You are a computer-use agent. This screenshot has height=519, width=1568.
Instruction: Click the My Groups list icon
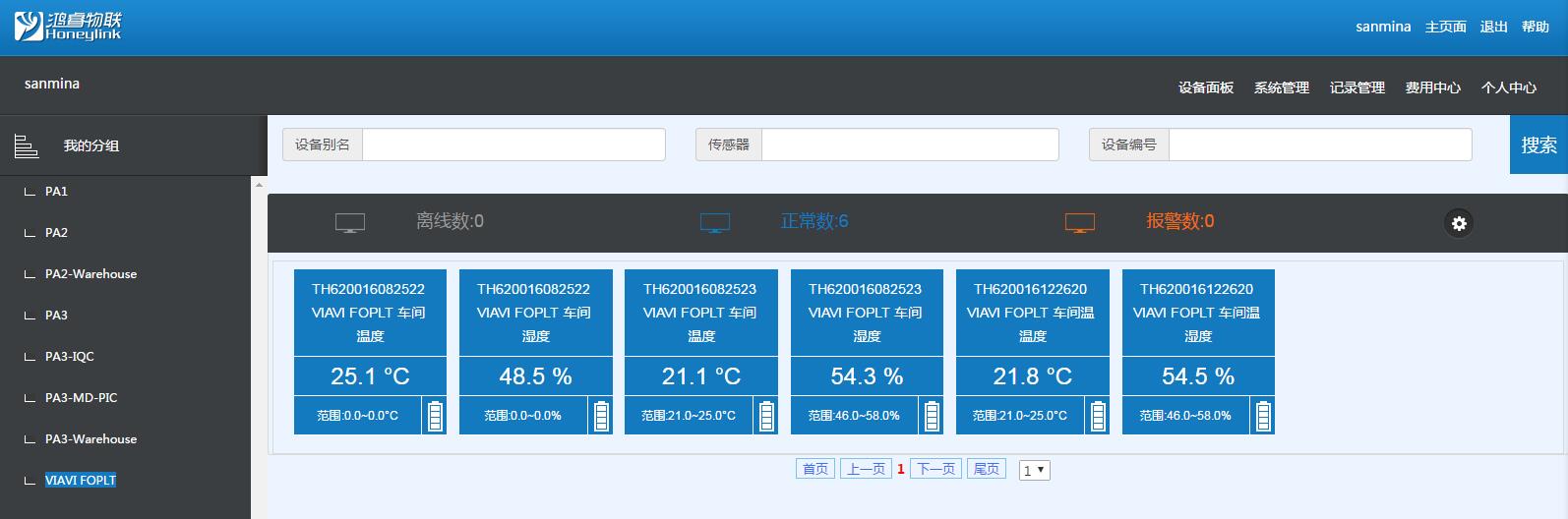tap(27, 145)
